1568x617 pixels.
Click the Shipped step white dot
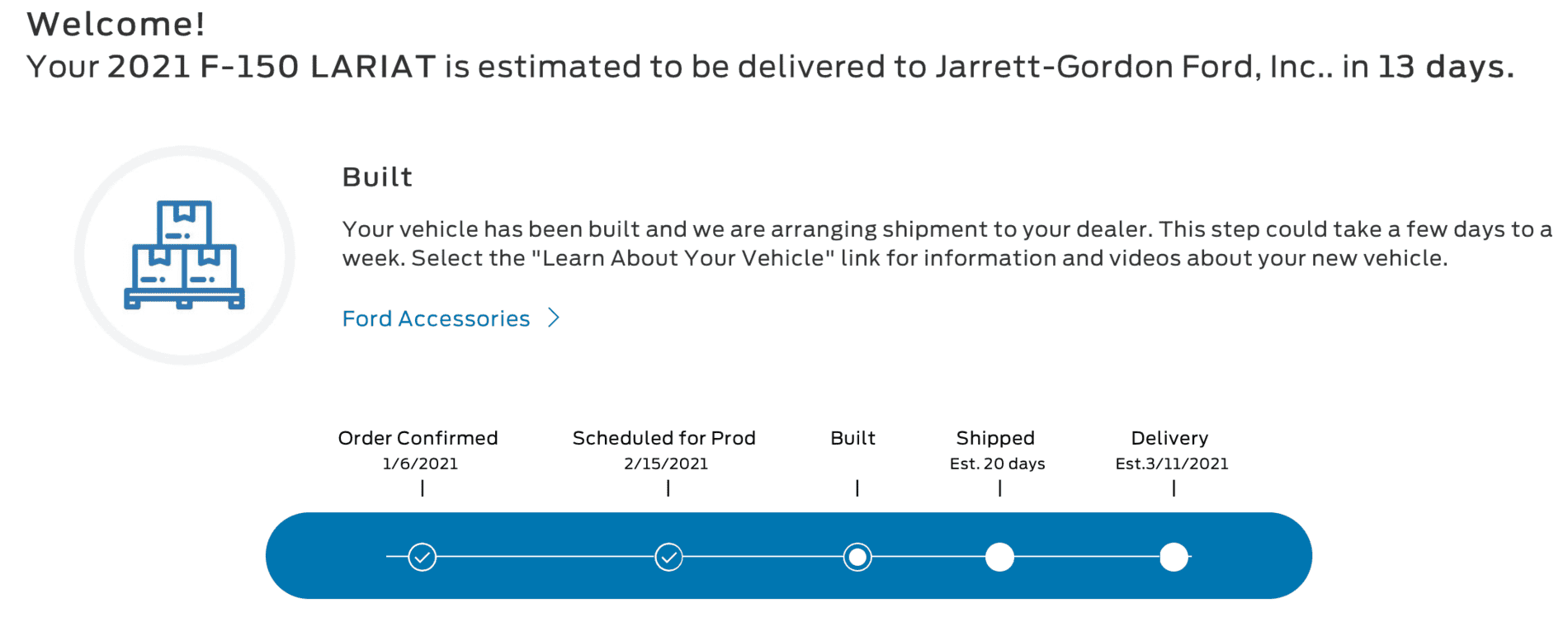(999, 558)
